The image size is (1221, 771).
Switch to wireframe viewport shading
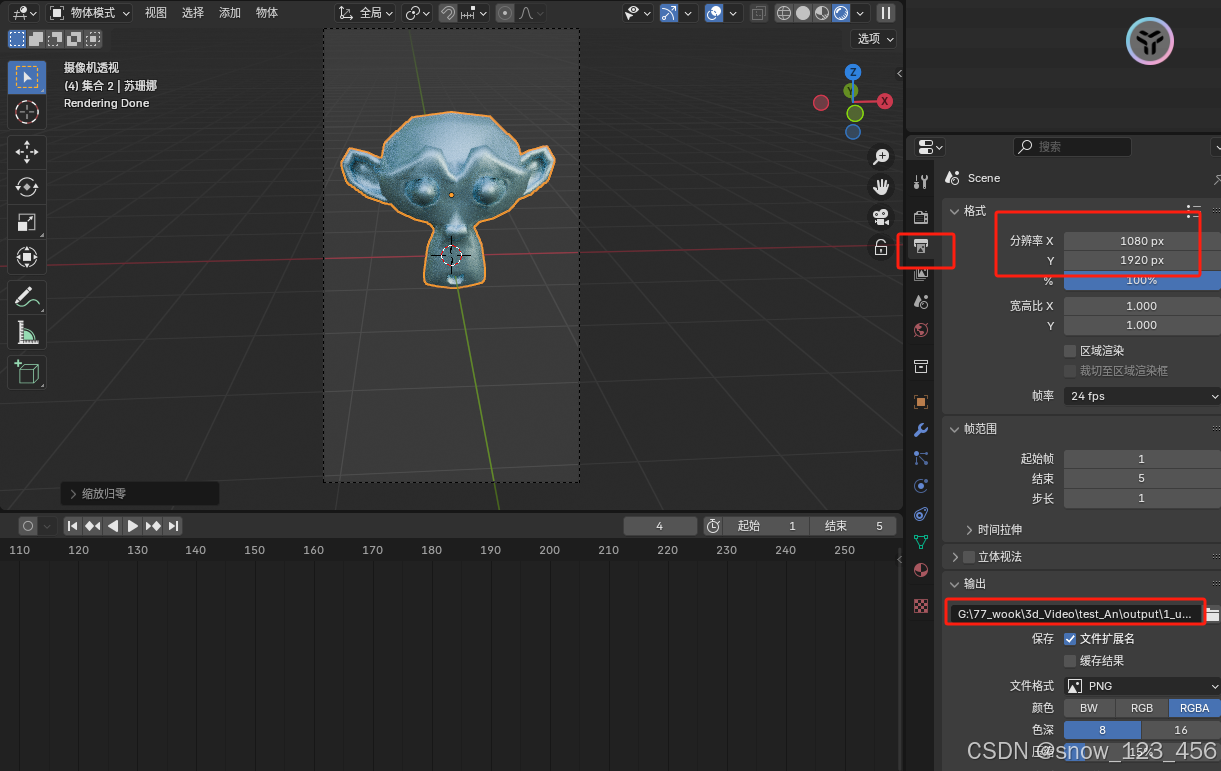click(x=784, y=13)
